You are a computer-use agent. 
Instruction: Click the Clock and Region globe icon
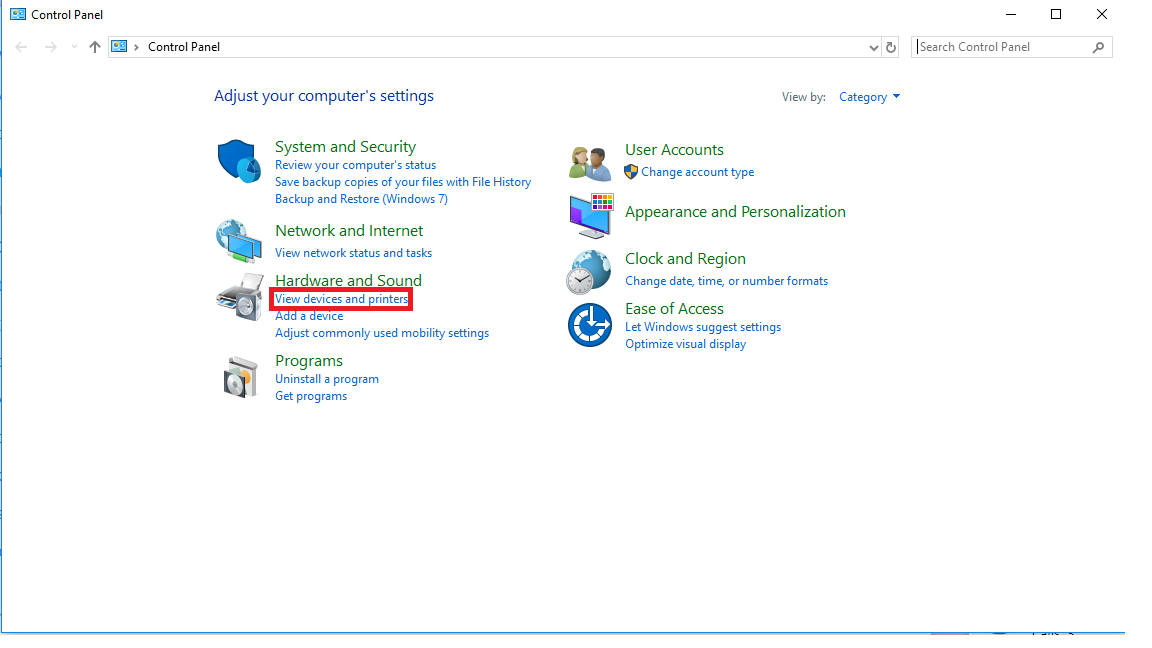click(588, 273)
